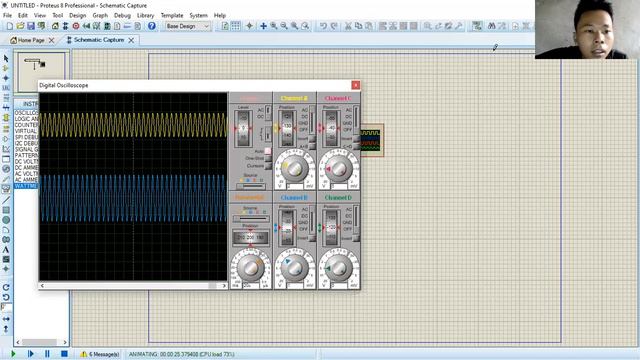
Task: Click the Redo arrow icon
Action: pyautogui.click(x=334, y=26)
